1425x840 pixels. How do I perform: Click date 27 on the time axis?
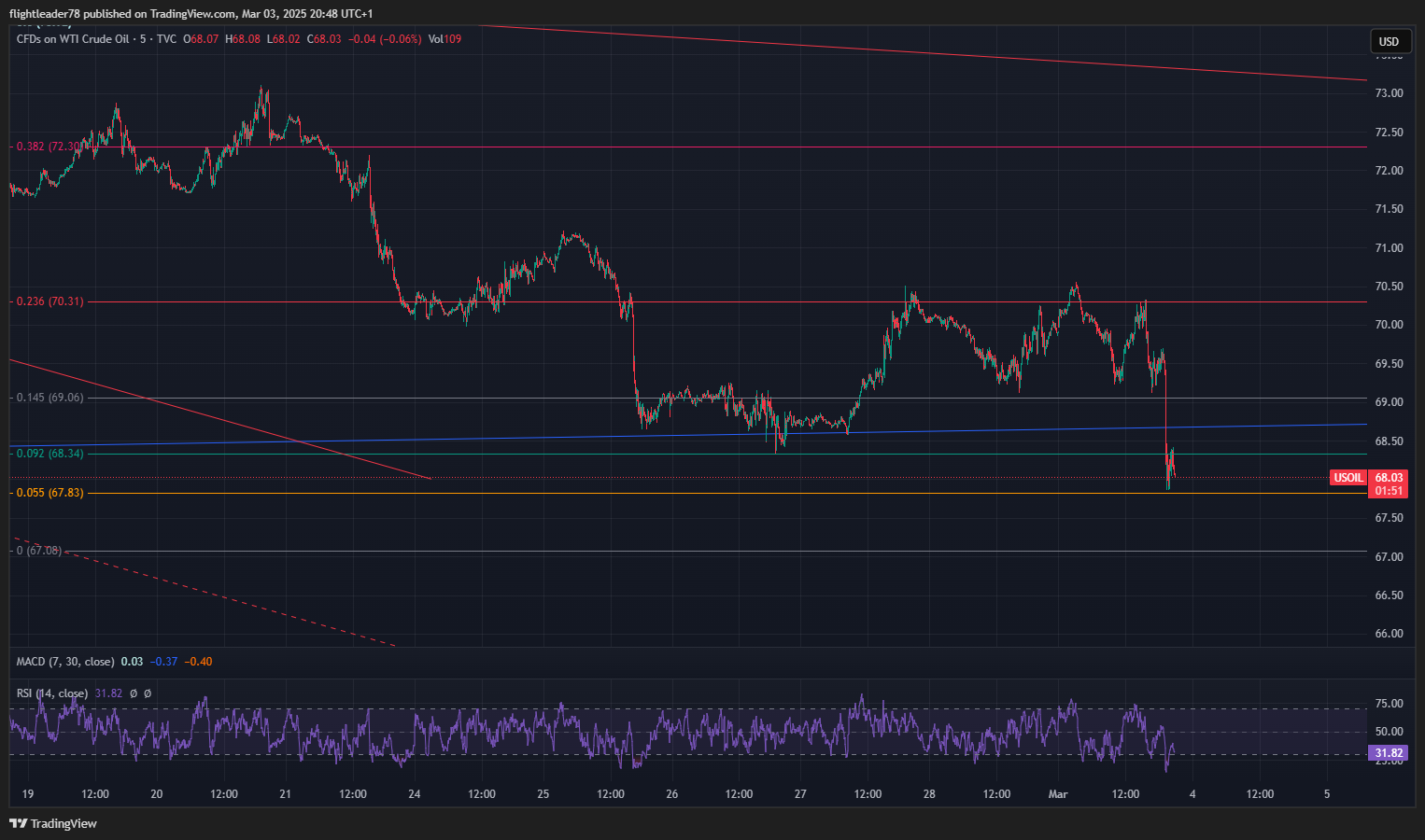(x=800, y=794)
